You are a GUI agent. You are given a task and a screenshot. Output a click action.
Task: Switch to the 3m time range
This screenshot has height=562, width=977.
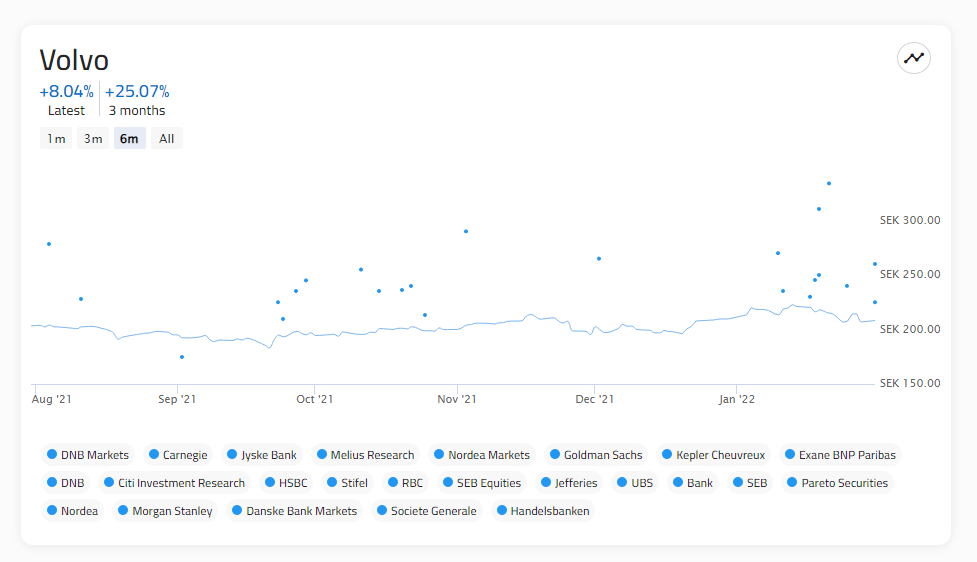tap(93, 138)
